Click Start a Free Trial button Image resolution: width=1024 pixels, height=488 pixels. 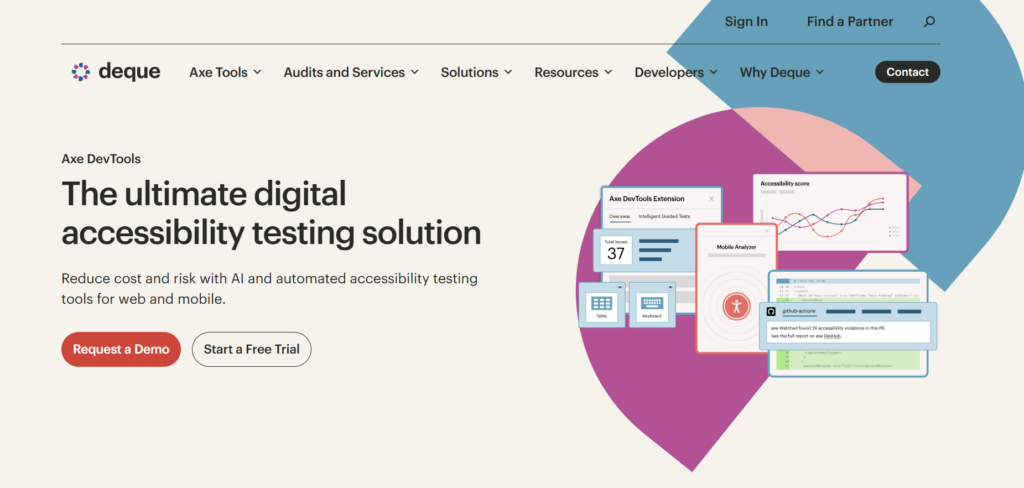[251, 349]
